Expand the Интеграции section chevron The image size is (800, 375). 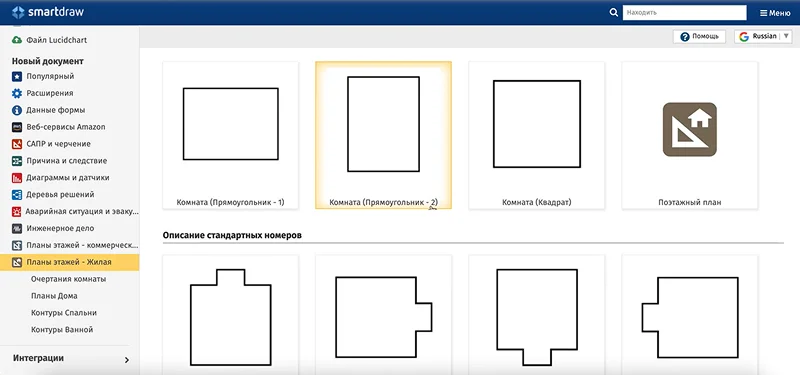[x=127, y=360]
